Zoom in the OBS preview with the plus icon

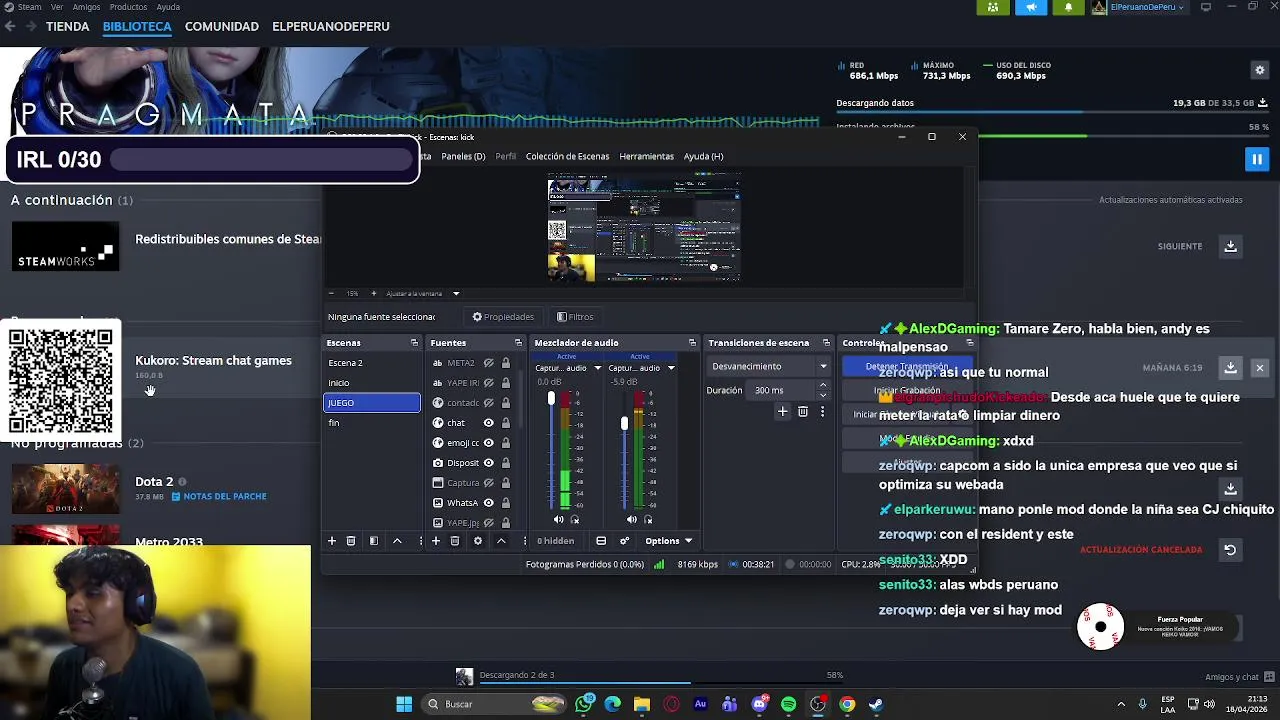click(x=374, y=293)
